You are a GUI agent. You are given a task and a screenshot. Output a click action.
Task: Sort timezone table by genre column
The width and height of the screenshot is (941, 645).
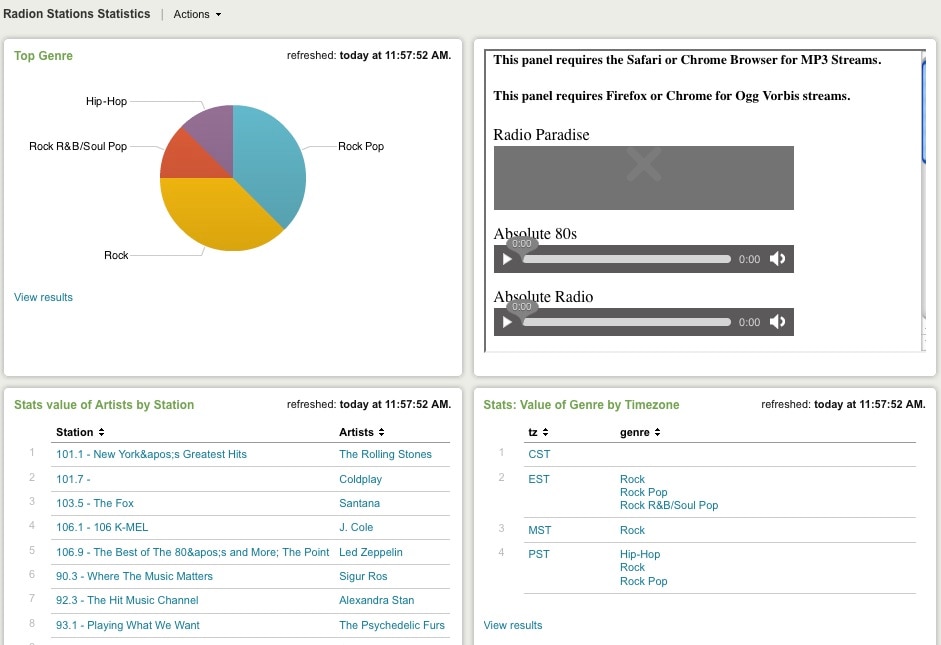click(640, 432)
